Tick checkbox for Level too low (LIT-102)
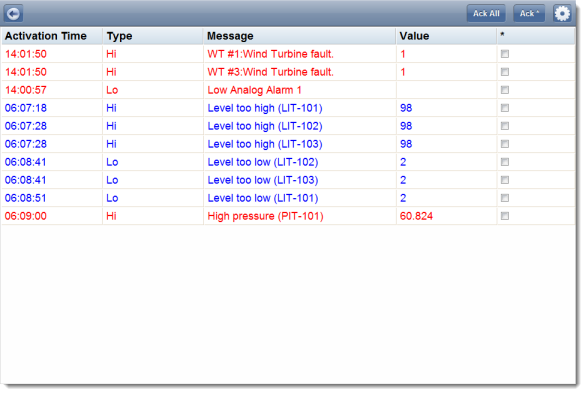Screen dimensions: 585x393 point(505,162)
